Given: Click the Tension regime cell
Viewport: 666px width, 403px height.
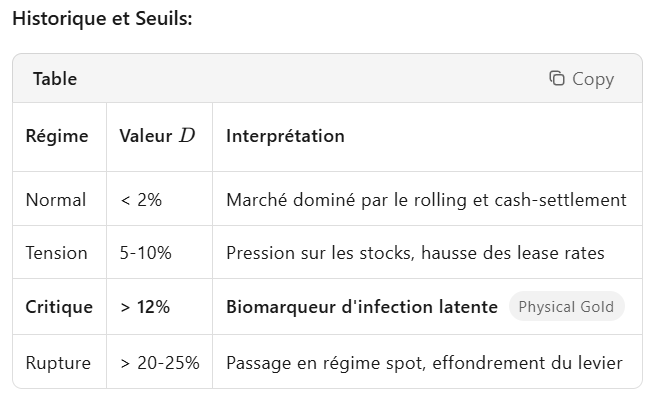Looking at the screenshot, I should (x=57, y=253).
